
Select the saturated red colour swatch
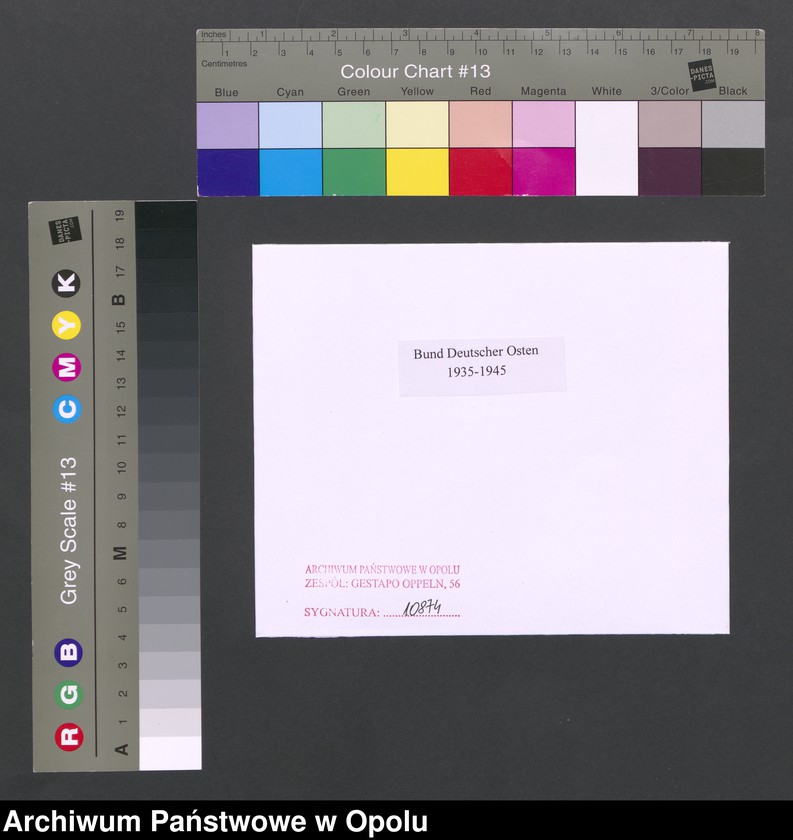point(480,172)
